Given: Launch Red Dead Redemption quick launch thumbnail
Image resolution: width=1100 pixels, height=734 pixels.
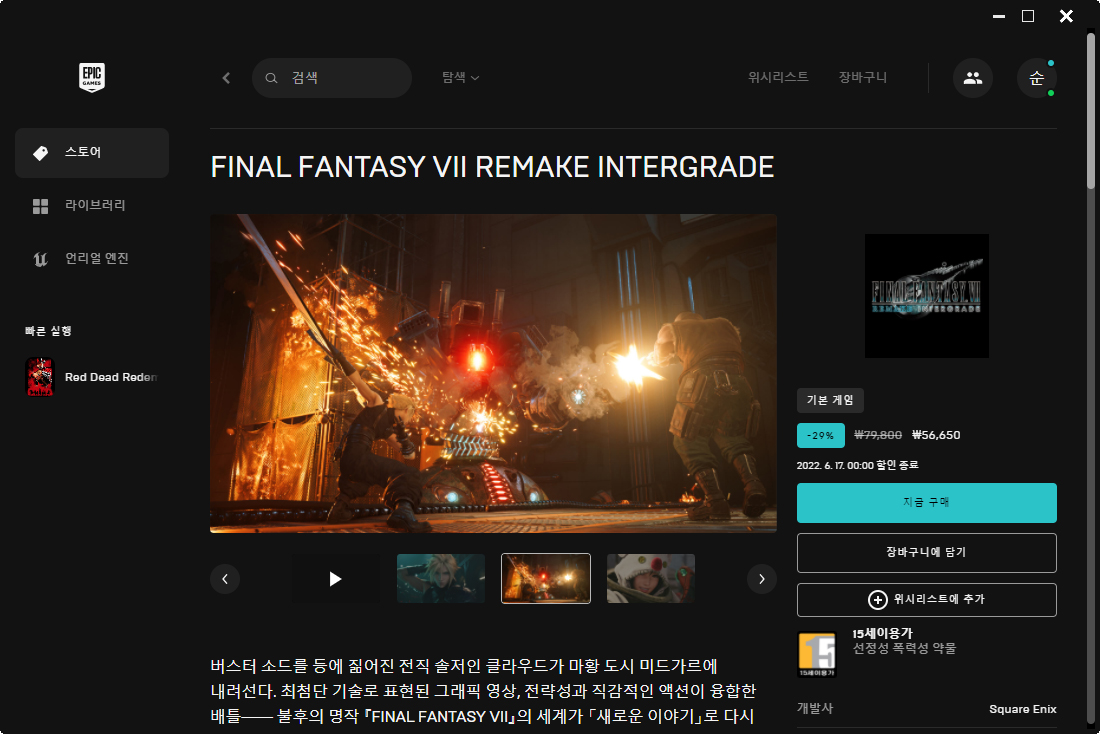Looking at the screenshot, I should point(40,377).
